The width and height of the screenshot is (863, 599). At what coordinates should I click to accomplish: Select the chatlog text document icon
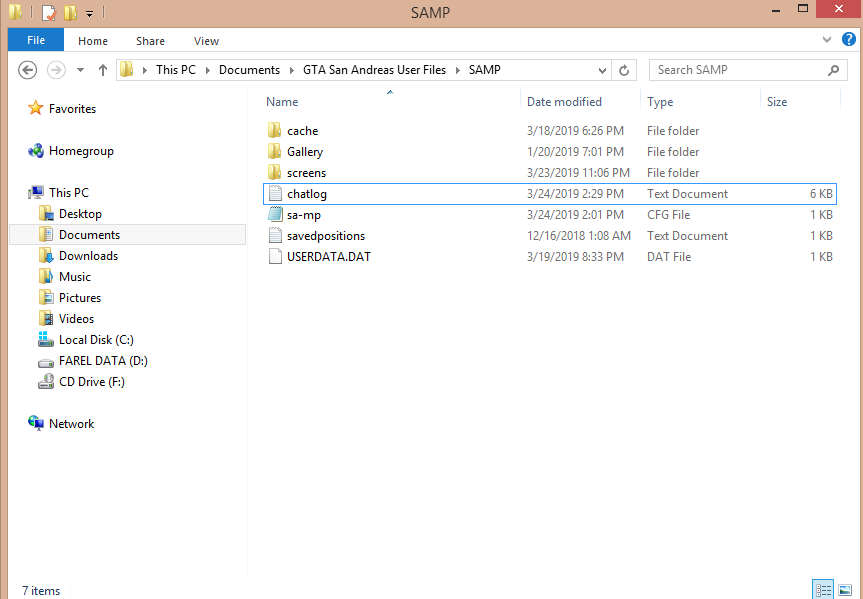(x=275, y=194)
